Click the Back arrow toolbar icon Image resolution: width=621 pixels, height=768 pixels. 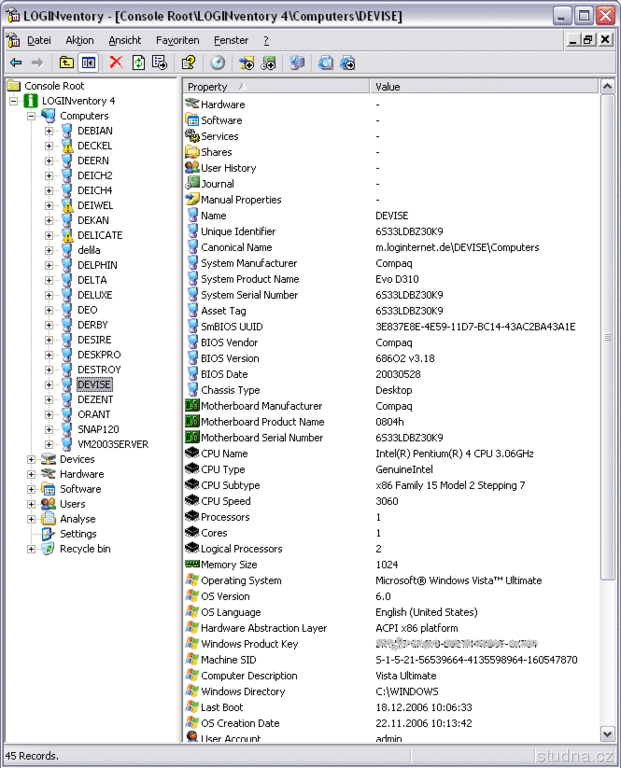[x=16, y=63]
